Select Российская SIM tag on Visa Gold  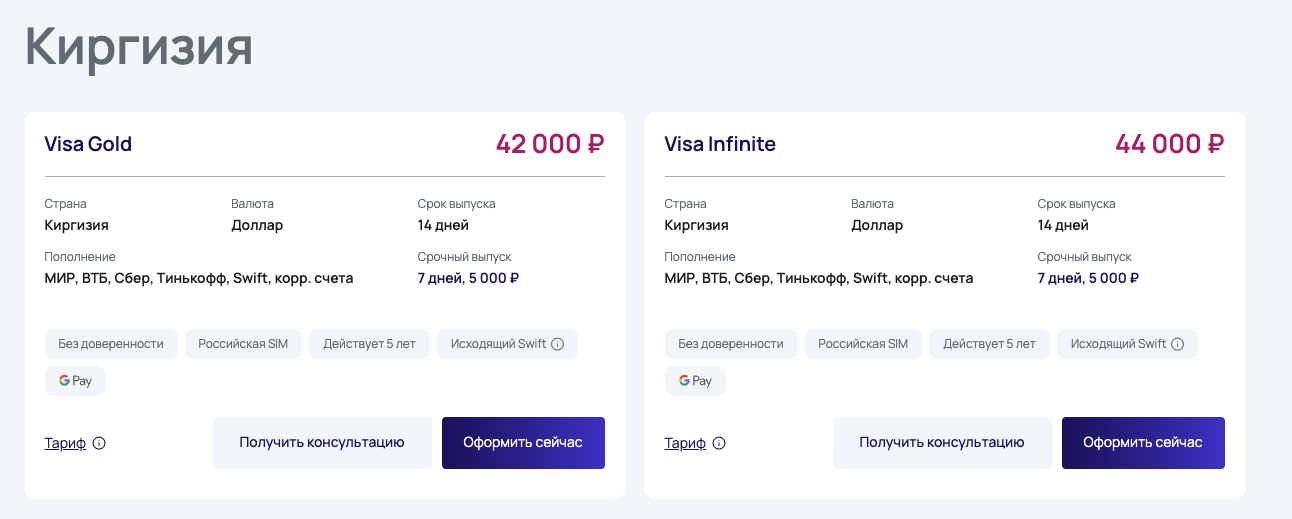(x=243, y=344)
